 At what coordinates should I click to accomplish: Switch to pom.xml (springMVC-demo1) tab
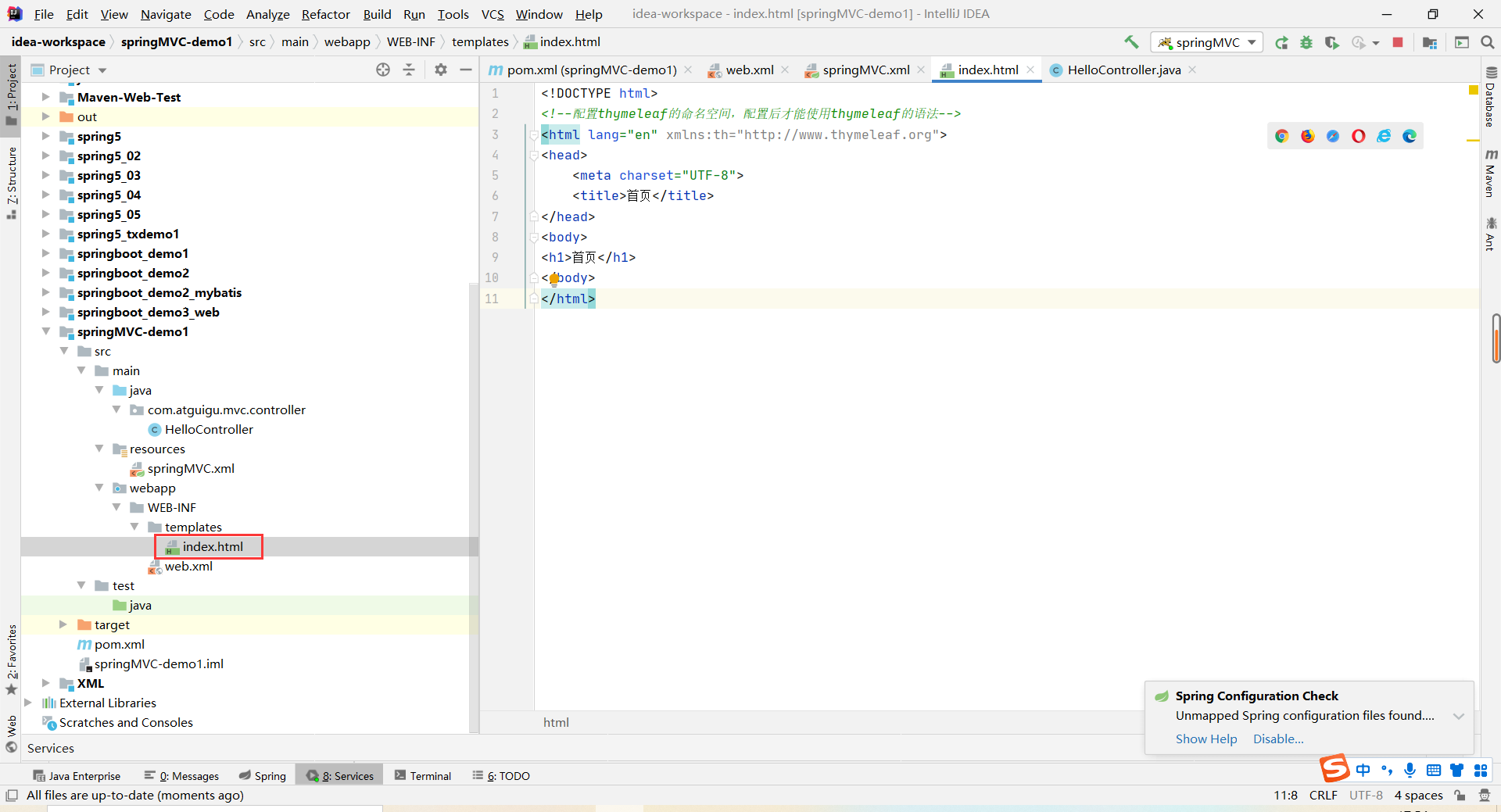pyautogui.click(x=591, y=70)
